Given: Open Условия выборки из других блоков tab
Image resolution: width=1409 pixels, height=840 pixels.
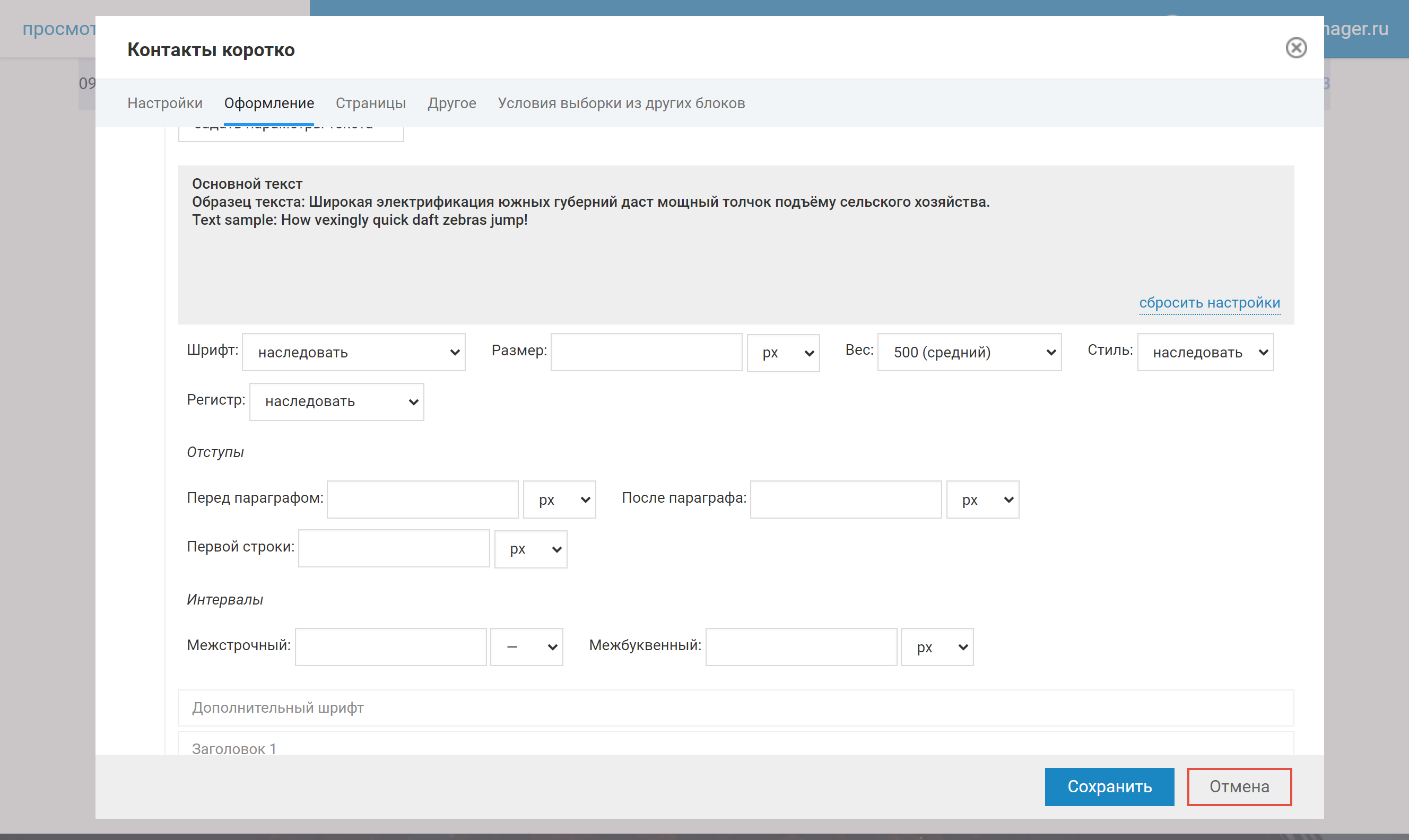Looking at the screenshot, I should 621,103.
